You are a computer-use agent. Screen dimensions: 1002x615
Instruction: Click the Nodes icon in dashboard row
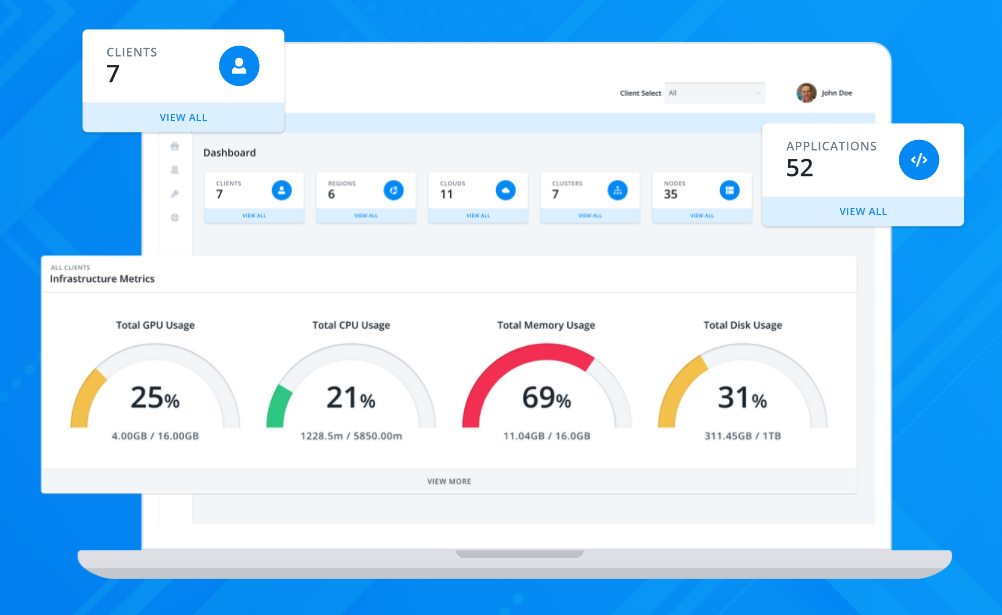click(x=729, y=189)
